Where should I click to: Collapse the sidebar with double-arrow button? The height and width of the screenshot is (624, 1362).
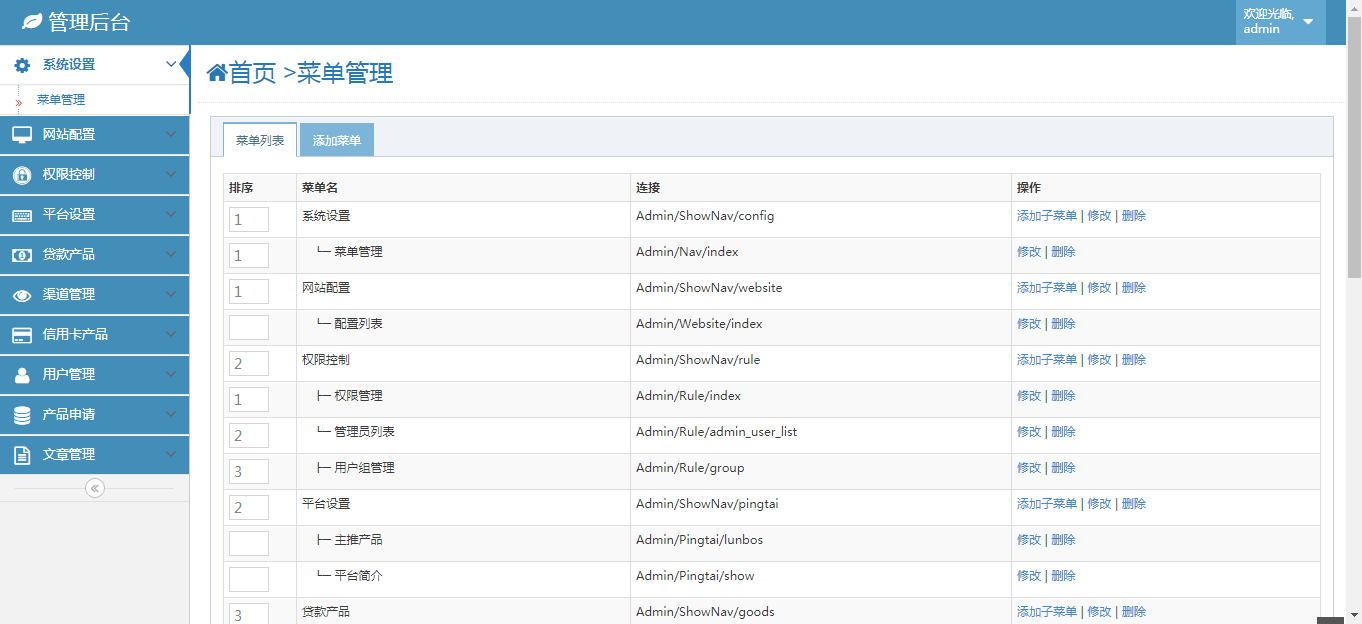tap(95, 488)
